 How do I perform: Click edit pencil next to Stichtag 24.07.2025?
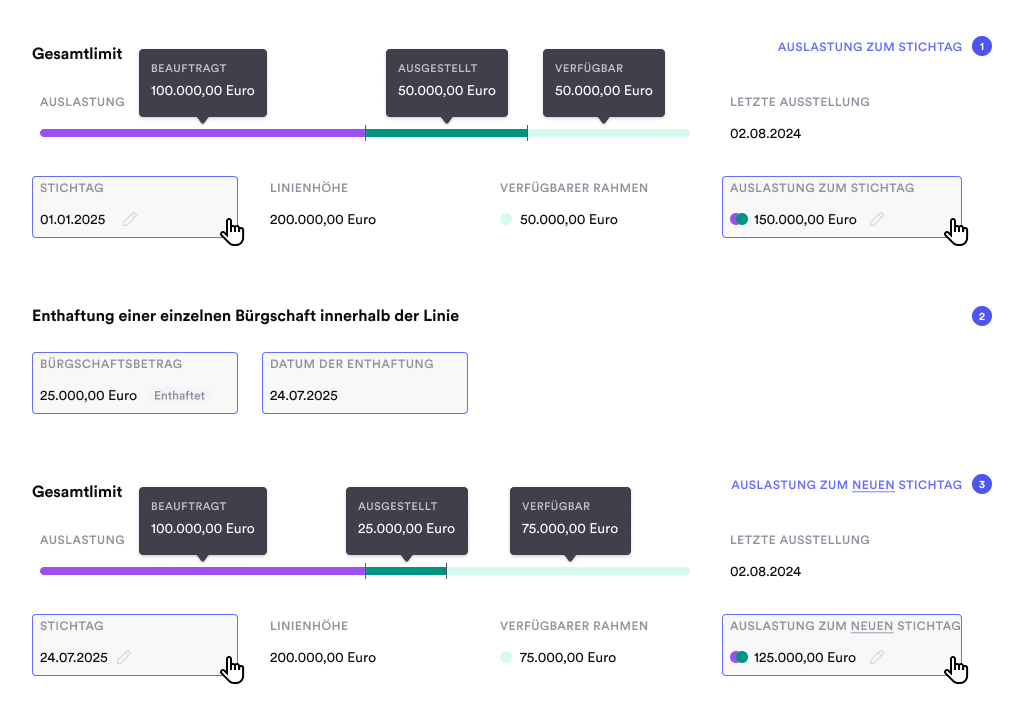pyautogui.click(x=124, y=657)
